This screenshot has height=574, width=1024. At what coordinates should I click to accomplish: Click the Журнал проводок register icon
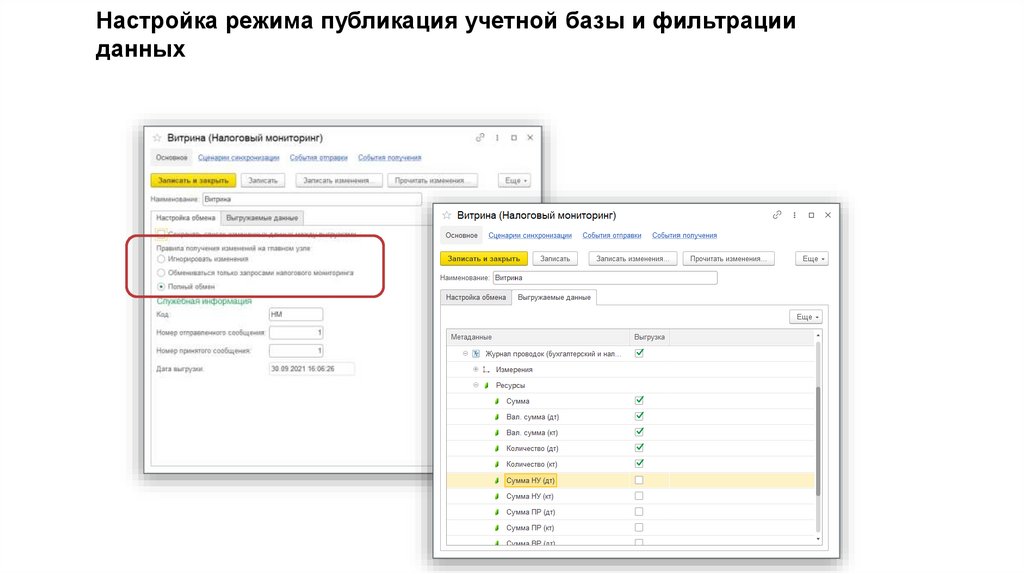tap(476, 353)
